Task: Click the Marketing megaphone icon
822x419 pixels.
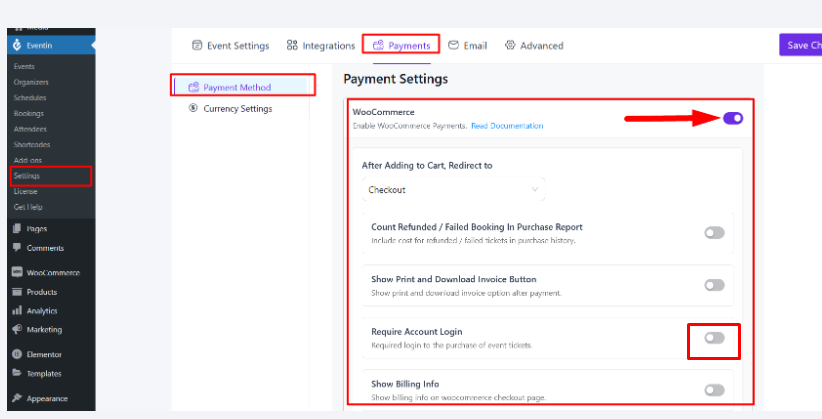Action: coord(17,329)
